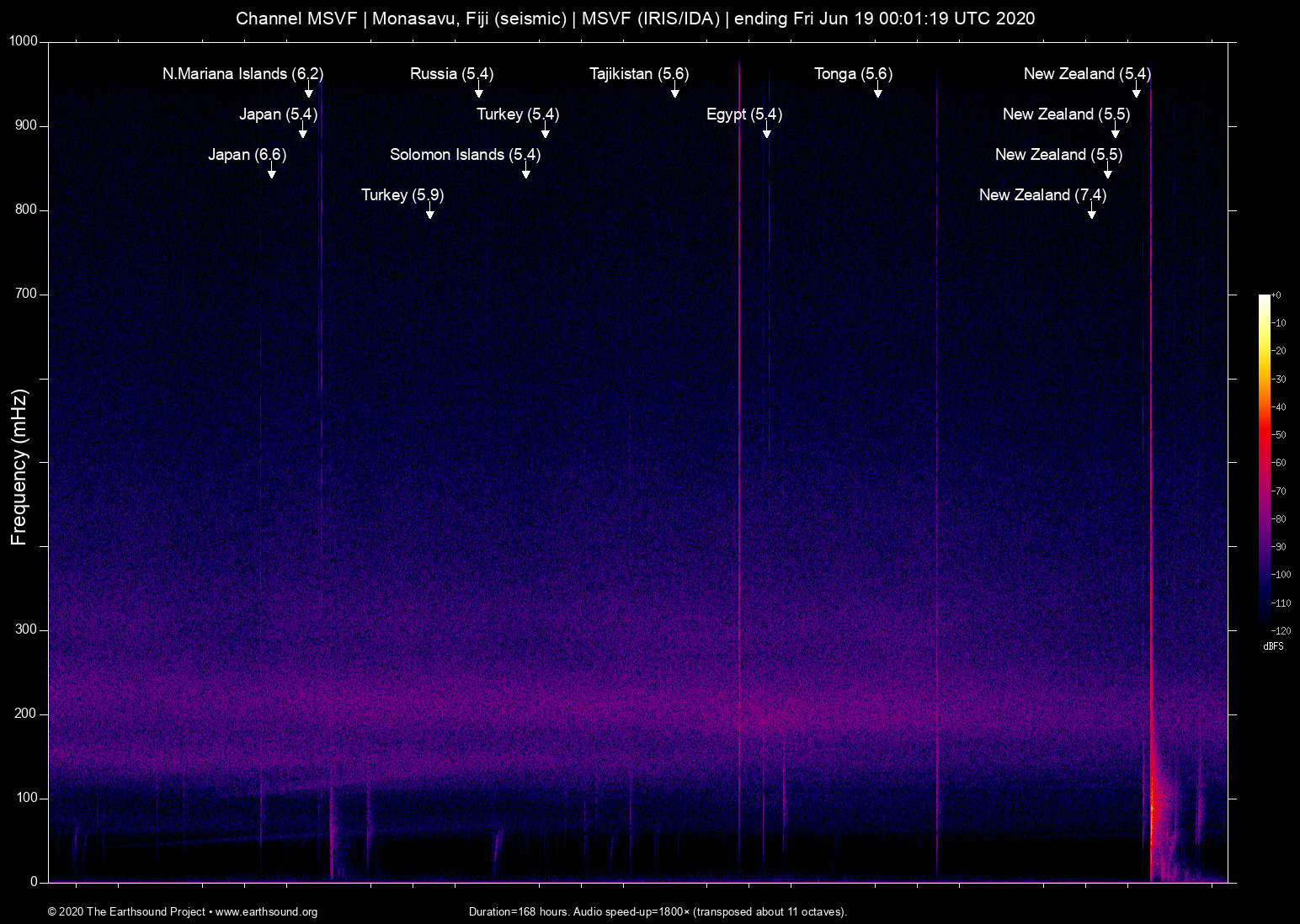
Task: Select the Tajikistan (5.6) event arrow
Action: point(674,93)
